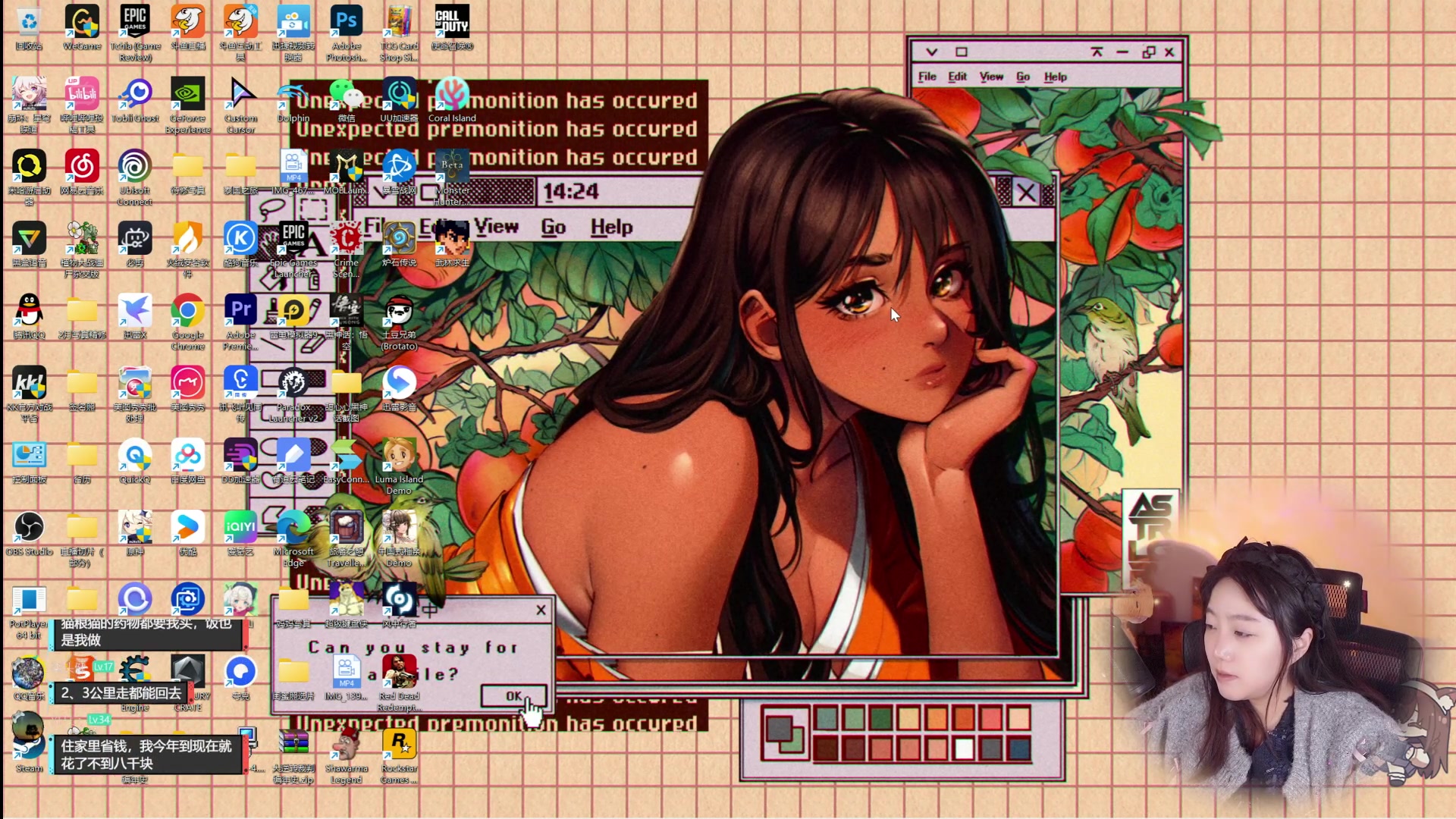Launch Tobii Ghost from the desktop
The width and height of the screenshot is (1456, 819).
tap(135, 99)
